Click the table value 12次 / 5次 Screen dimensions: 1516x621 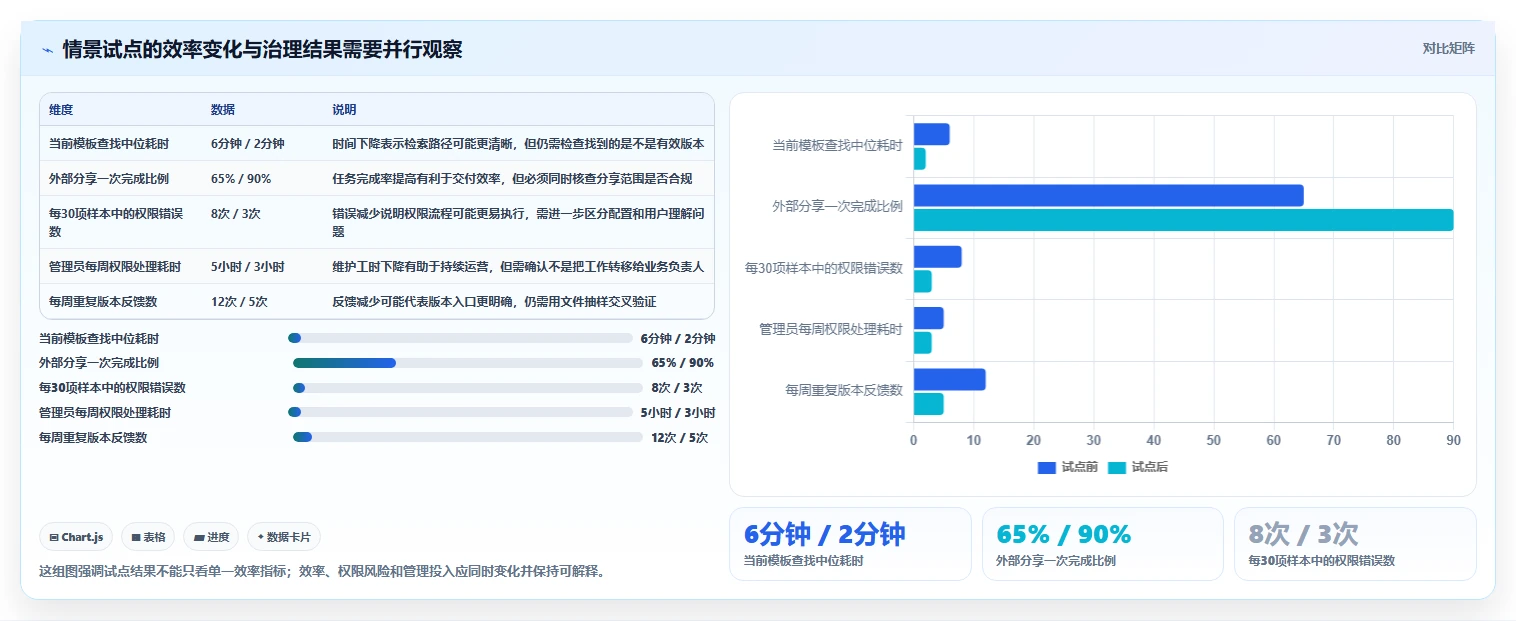239,301
